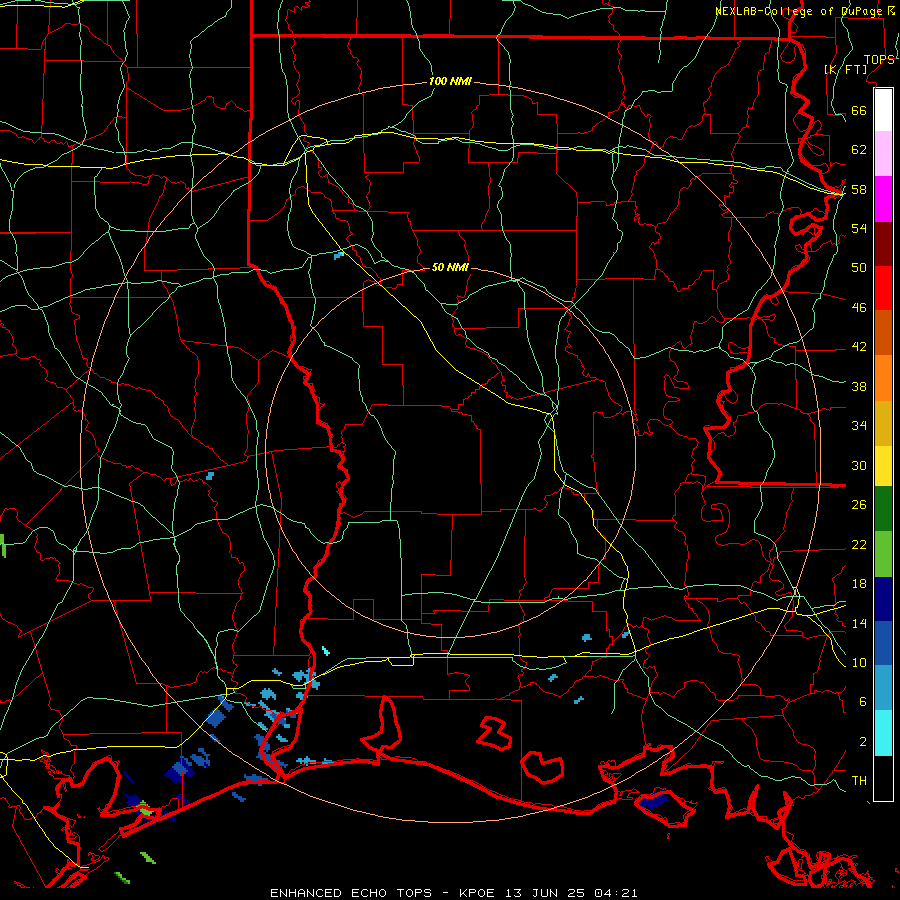Click the light pink swatch near 62
This screenshot has width=900, height=900.
(883, 154)
